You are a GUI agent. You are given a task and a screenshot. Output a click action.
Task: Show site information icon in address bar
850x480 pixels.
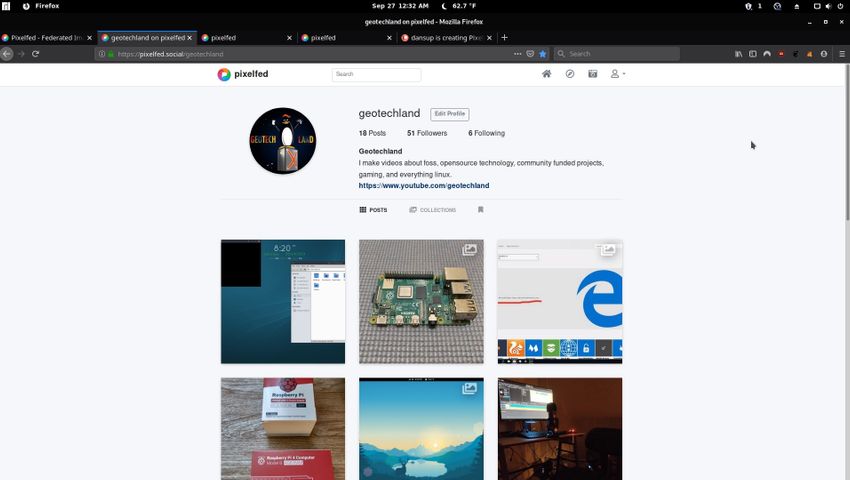pyautogui.click(x=101, y=54)
